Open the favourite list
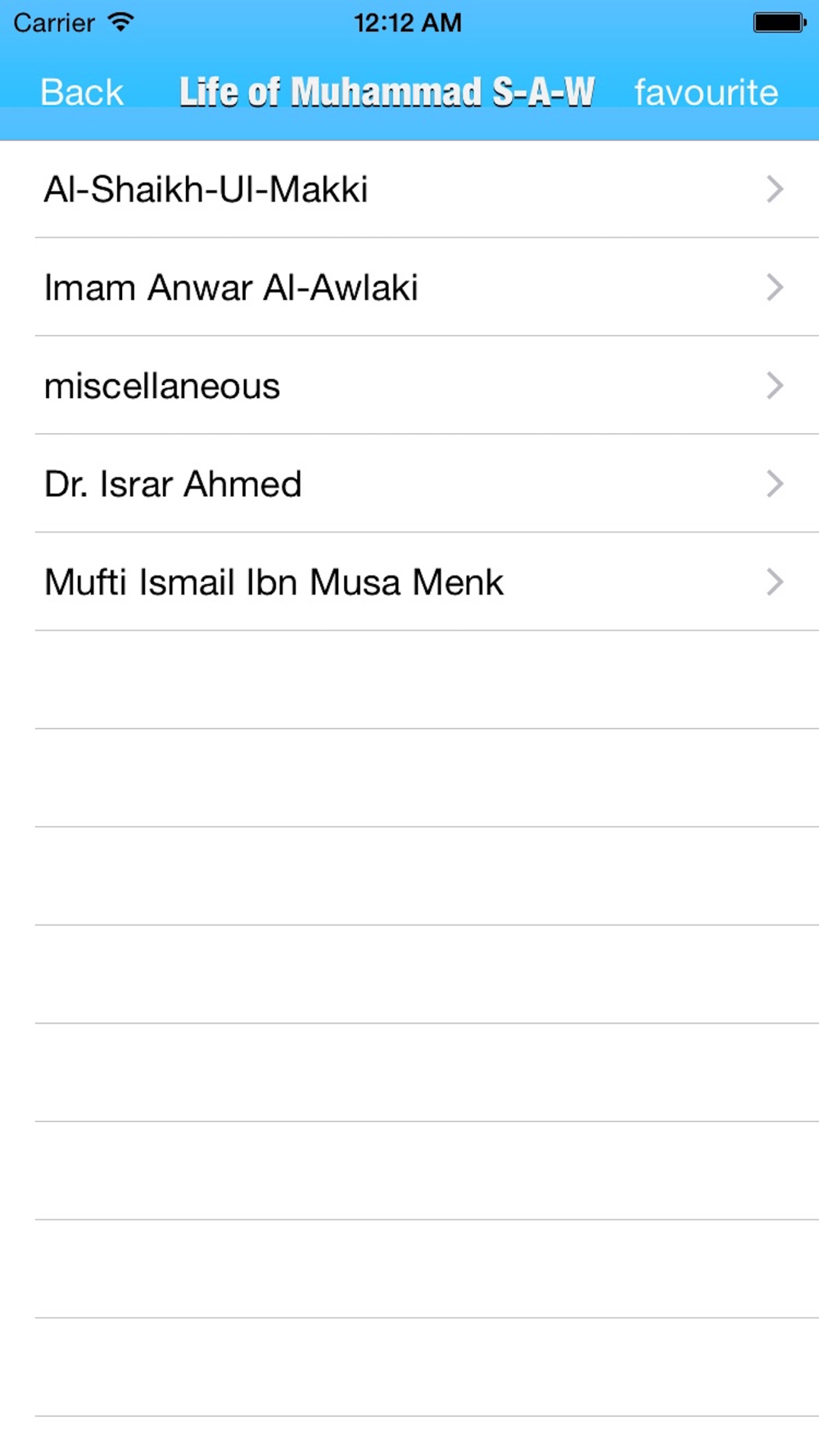 point(706,92)
